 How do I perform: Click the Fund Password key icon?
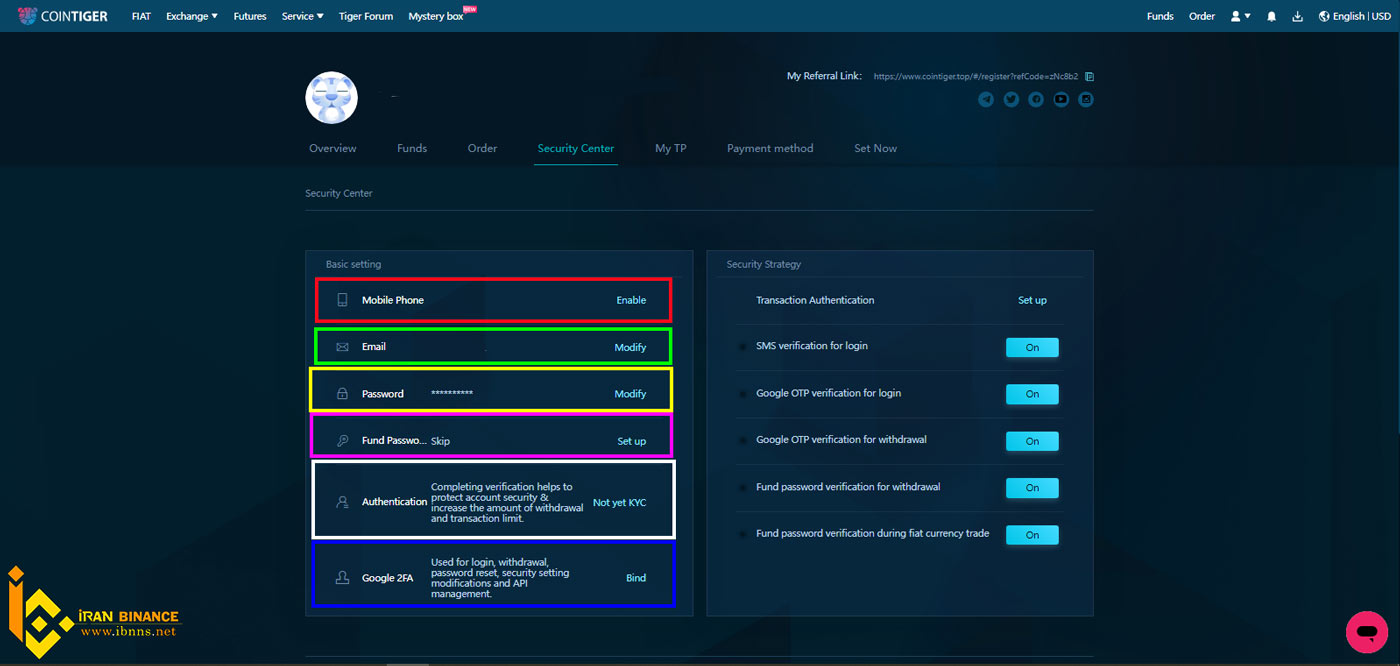point(342,441)
